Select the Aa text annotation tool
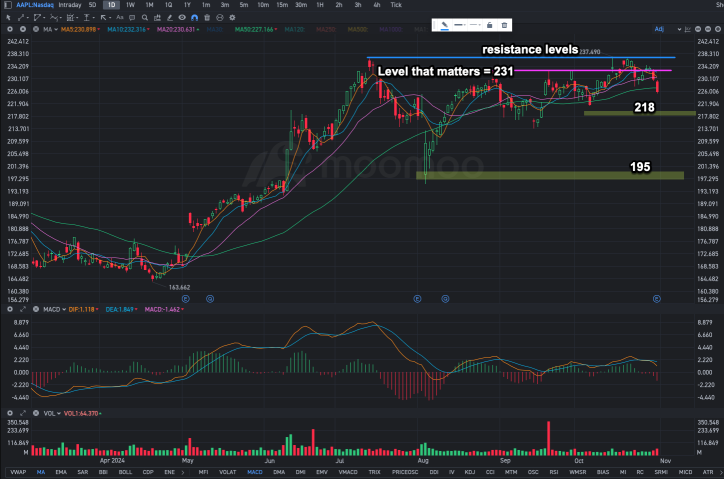The image size is (724, 479). (x=120, y=18)
